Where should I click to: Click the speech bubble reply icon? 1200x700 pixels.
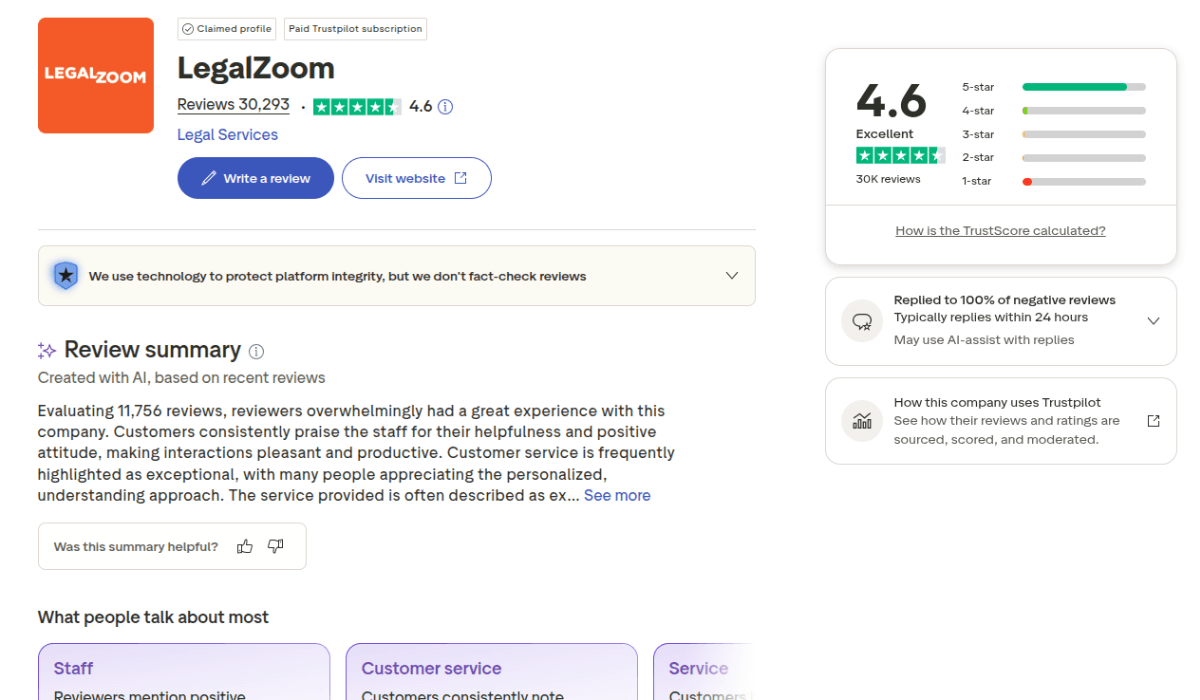862,321
